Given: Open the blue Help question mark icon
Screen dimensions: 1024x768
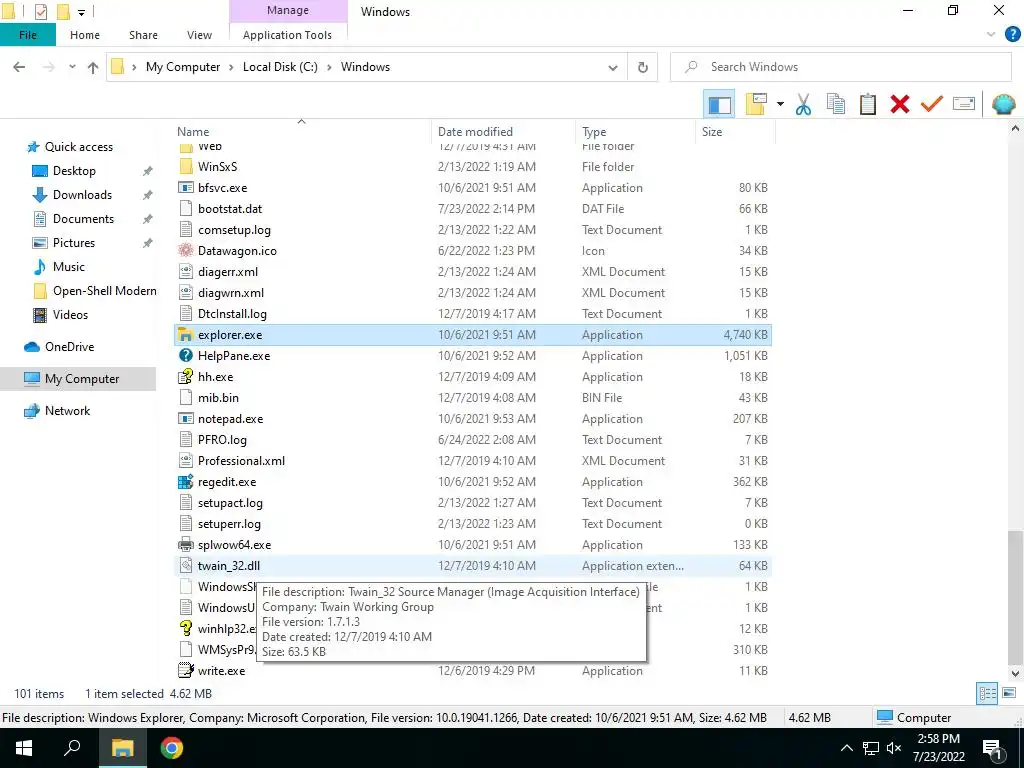Looking at the screenshot, I should [x=1012, y=35].
